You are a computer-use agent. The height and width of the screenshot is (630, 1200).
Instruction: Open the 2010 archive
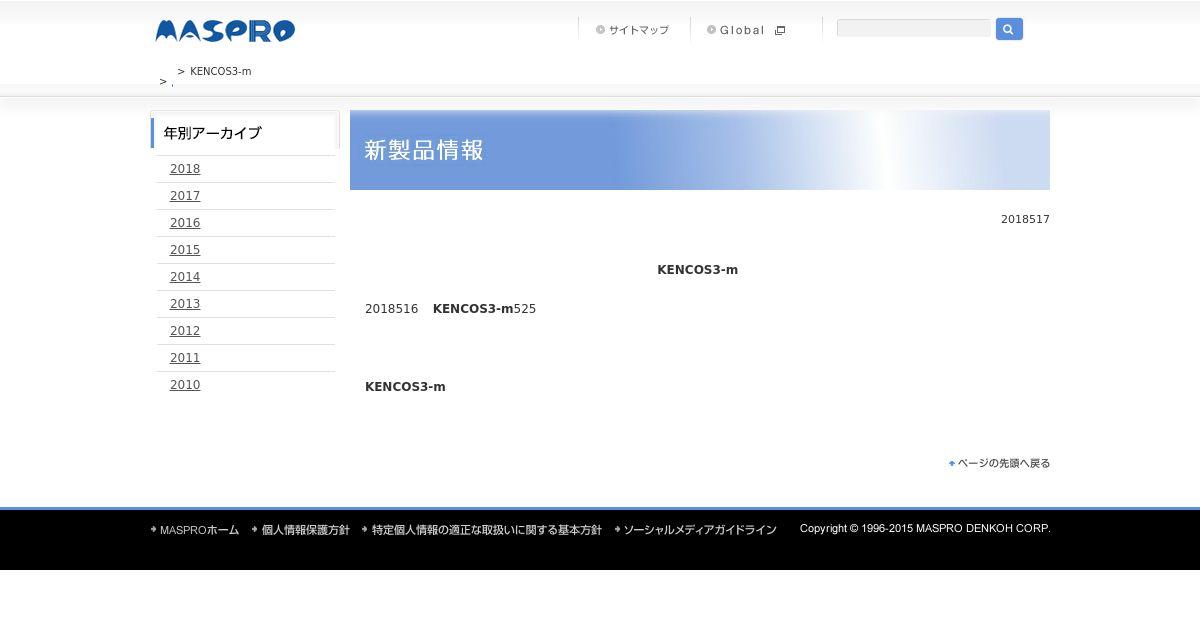coord(185,385)
